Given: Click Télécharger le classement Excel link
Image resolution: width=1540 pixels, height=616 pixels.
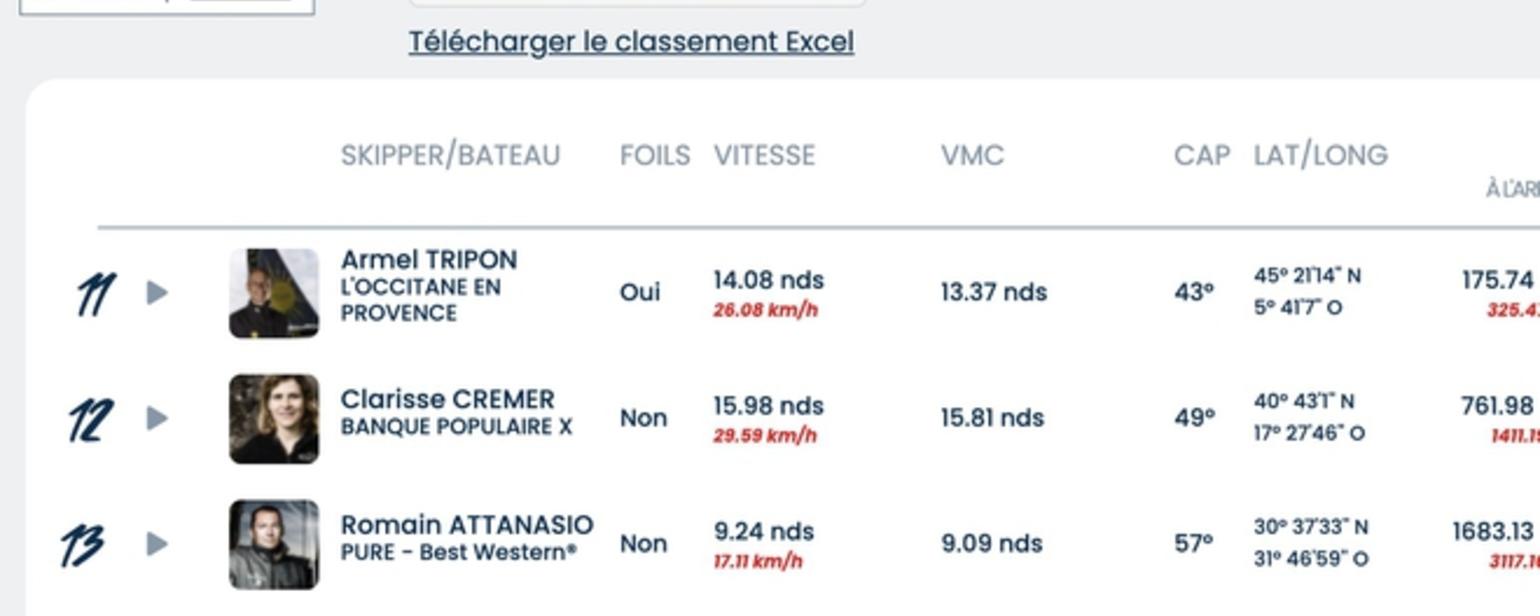Looking at the screenshot, I should (x=631, y=42).
